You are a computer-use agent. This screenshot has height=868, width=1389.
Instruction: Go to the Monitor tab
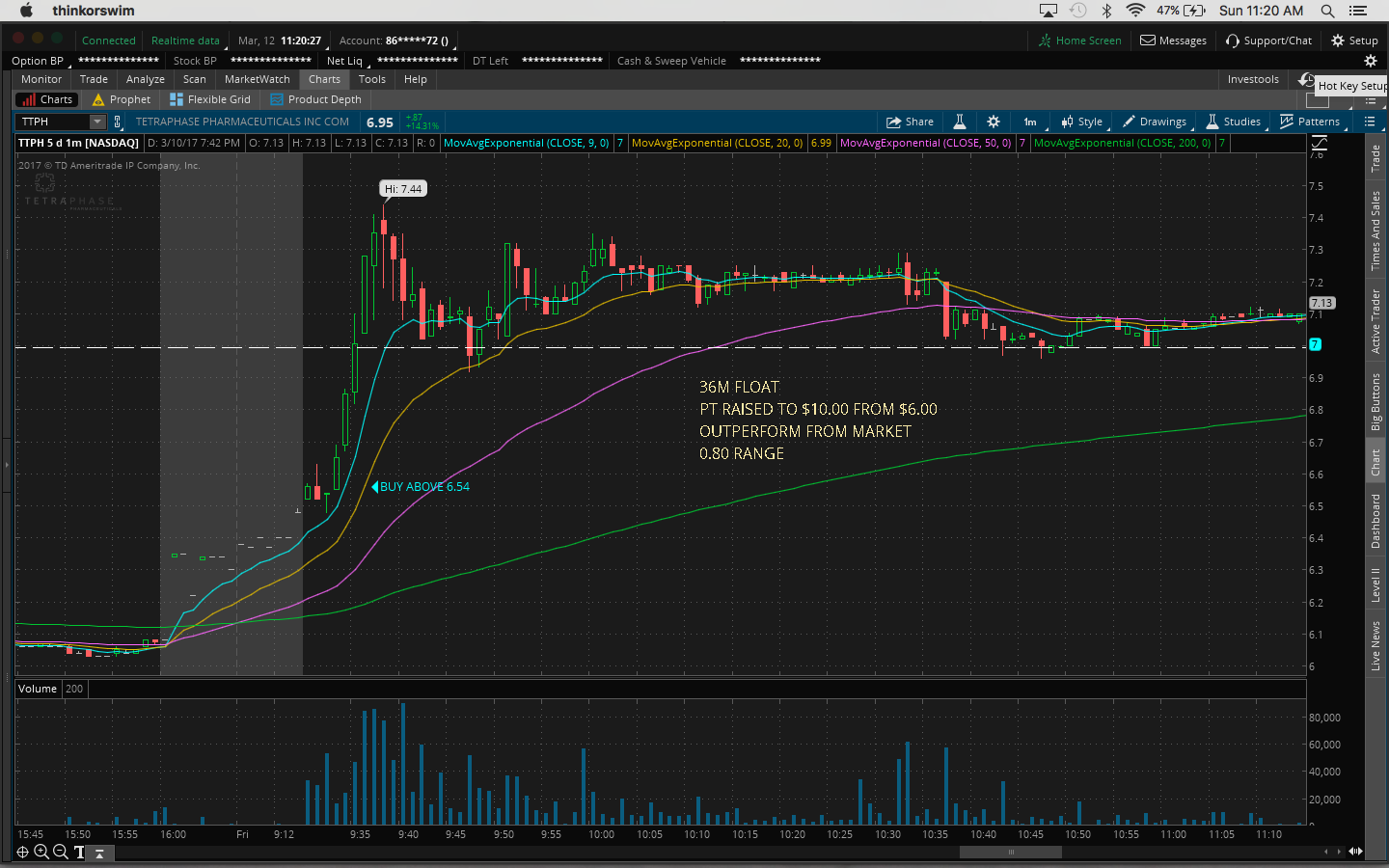[x=41, y=79]
